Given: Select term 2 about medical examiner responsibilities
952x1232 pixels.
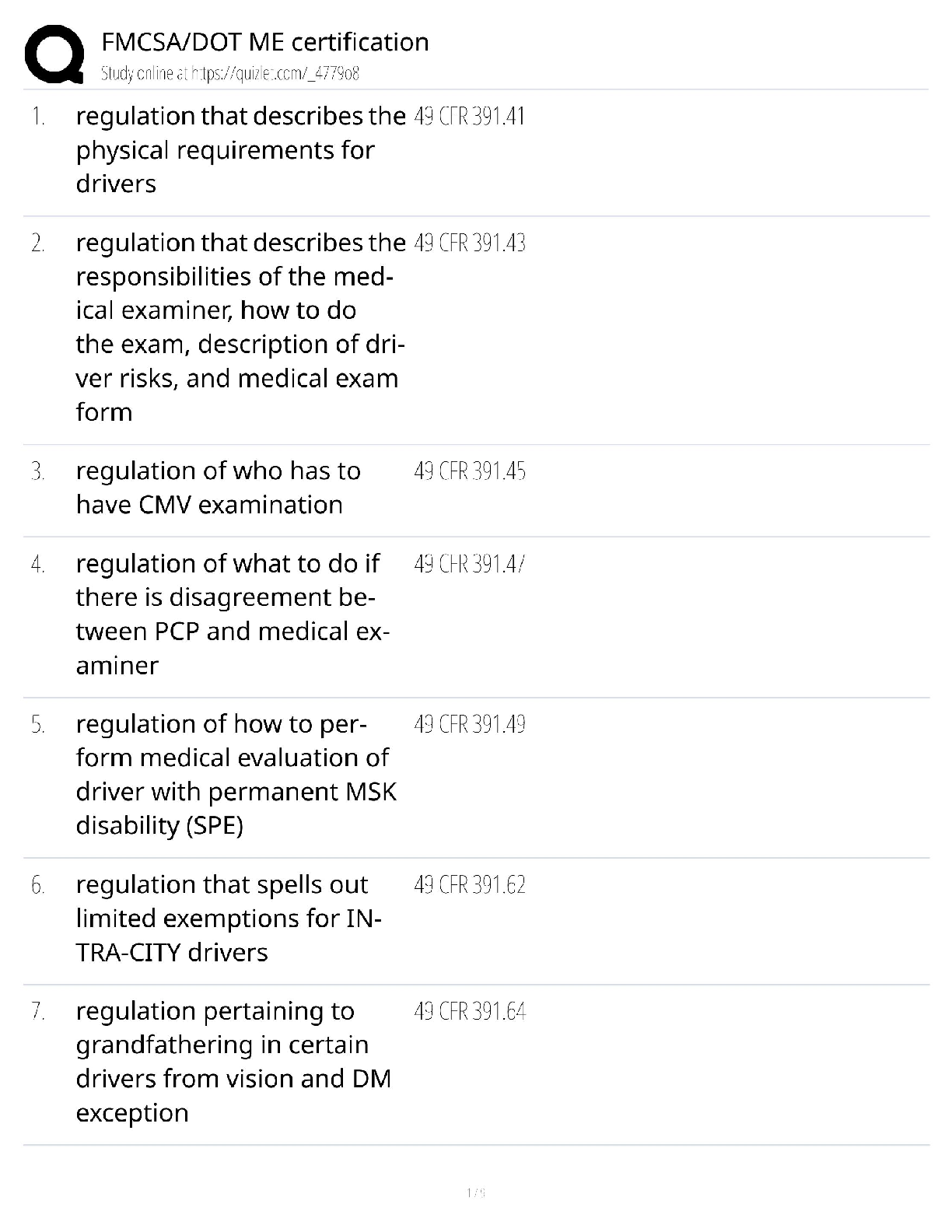Looking at the screenshot, I should pos(241,327).
